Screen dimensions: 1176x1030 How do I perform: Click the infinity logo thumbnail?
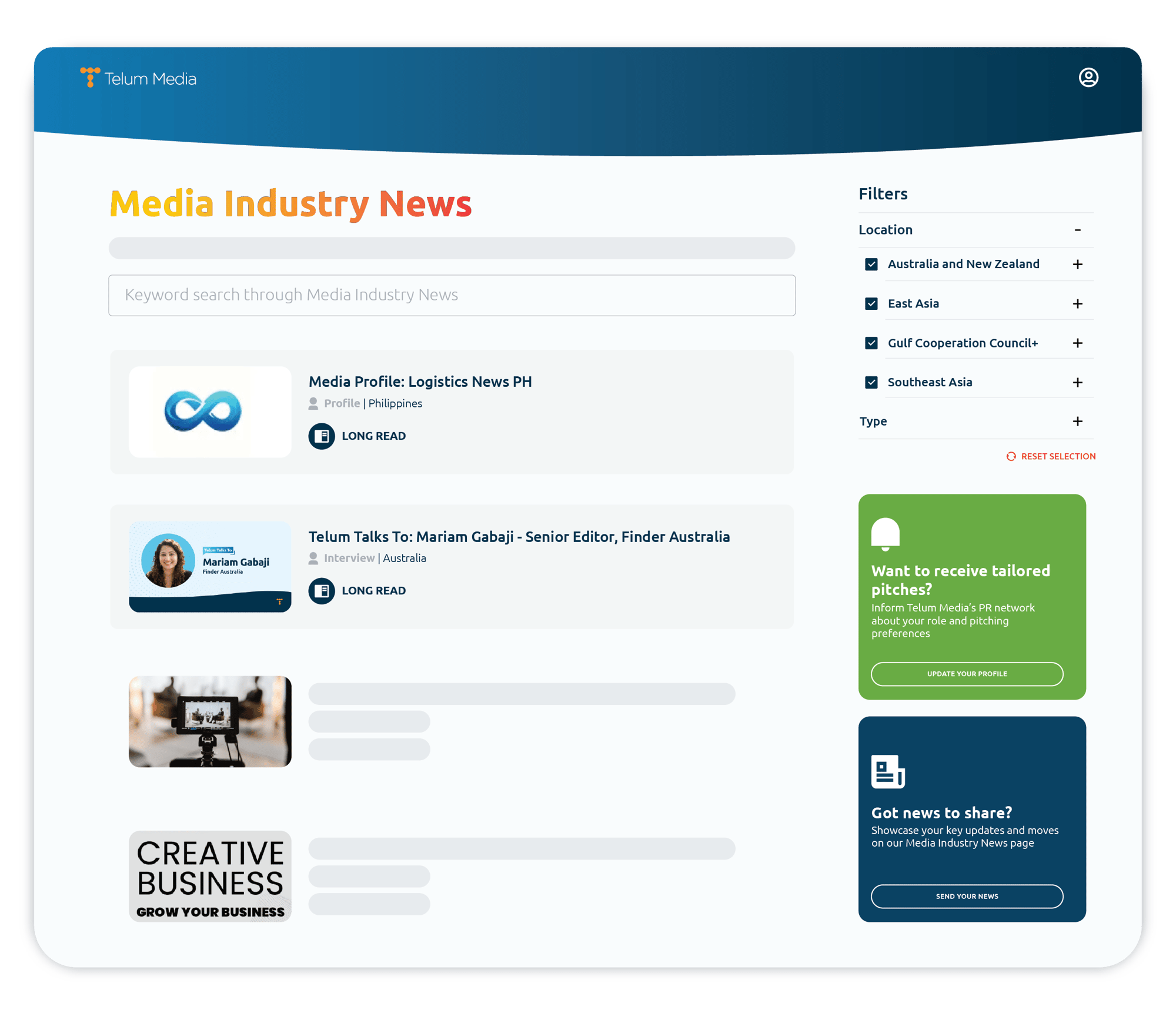[210, 412]
